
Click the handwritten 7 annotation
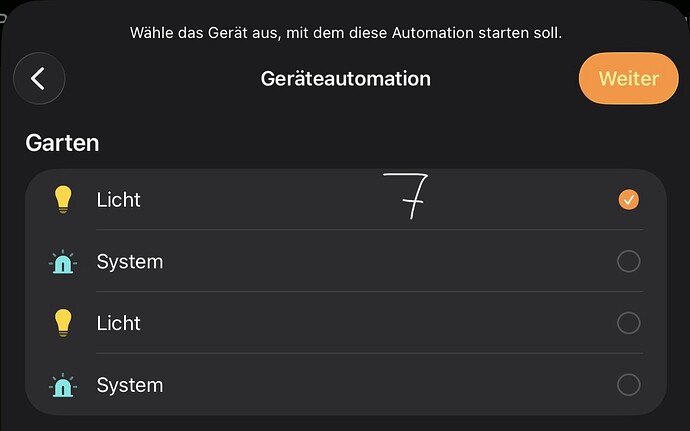(406, 196)
